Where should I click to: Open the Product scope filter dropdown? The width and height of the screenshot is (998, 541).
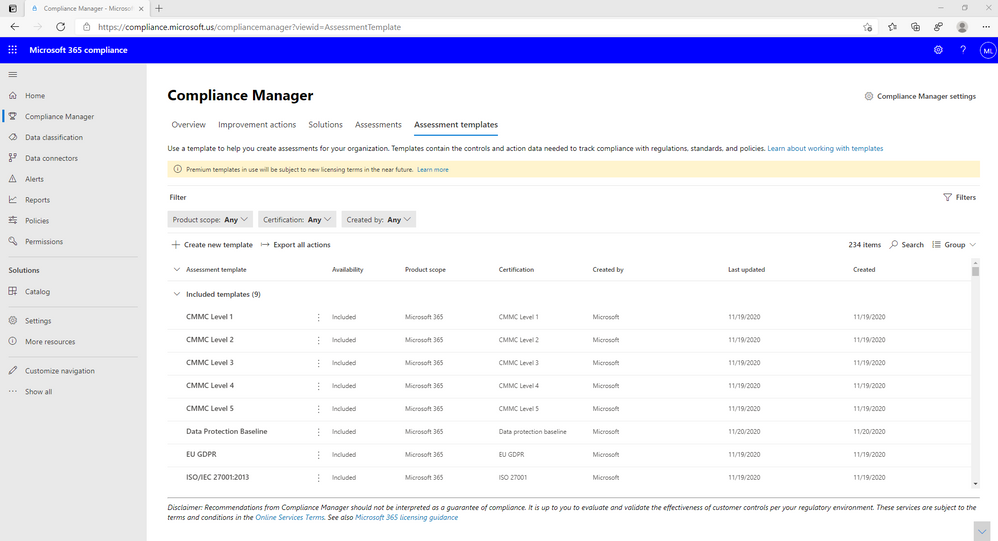[x=210, y=220]
